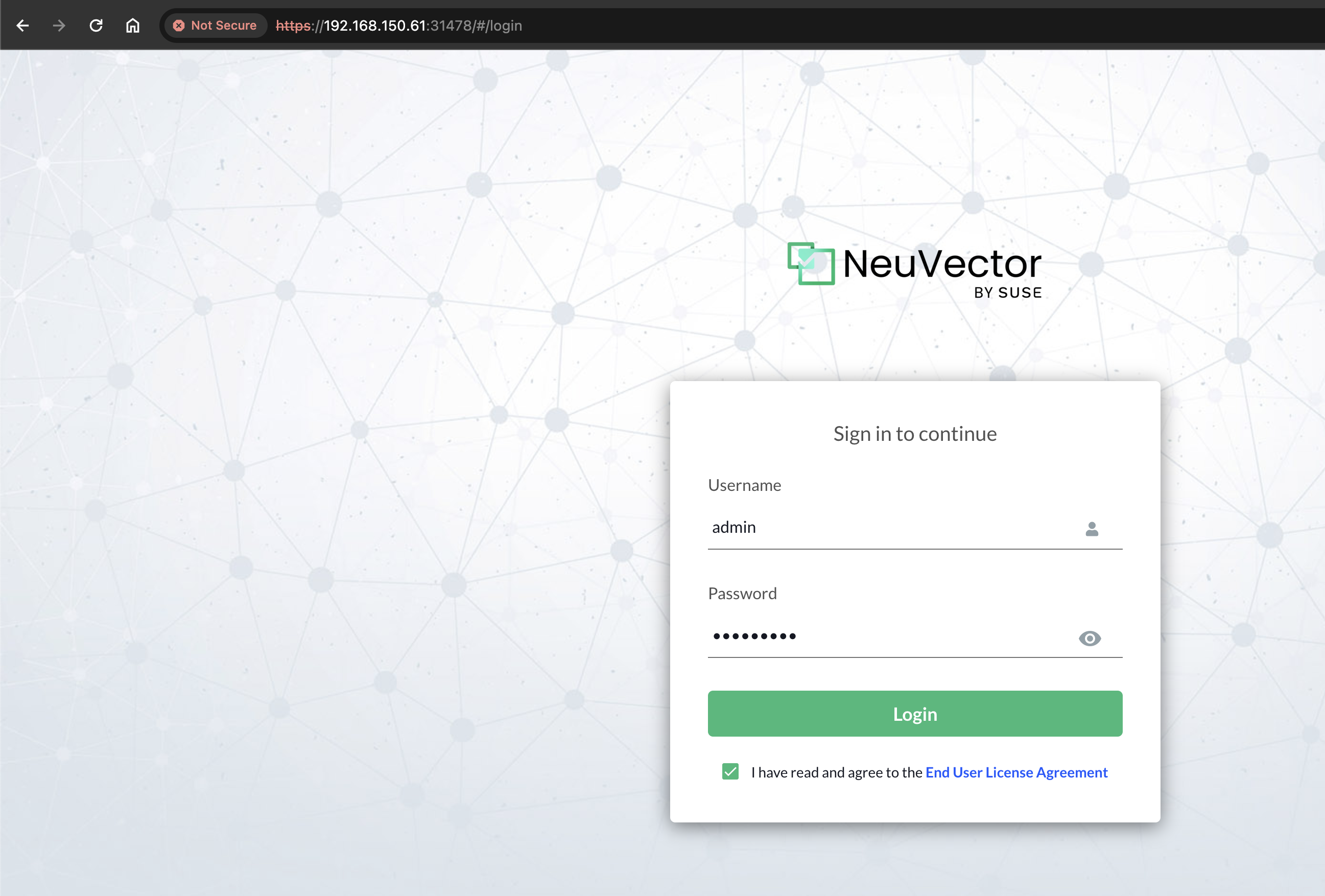Click the user icon in Username field
Viewport: 1325px width, 896px height.
(1091, 529)
